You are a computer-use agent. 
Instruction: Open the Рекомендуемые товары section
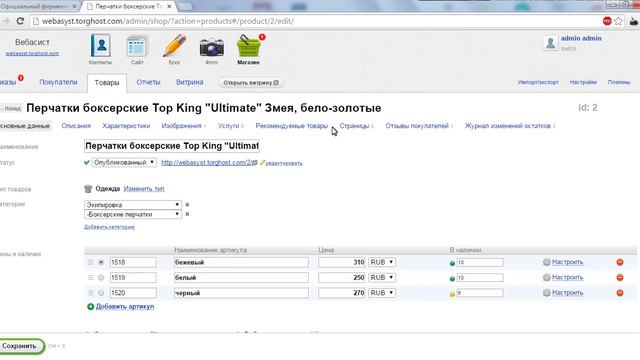pos(292,126)
